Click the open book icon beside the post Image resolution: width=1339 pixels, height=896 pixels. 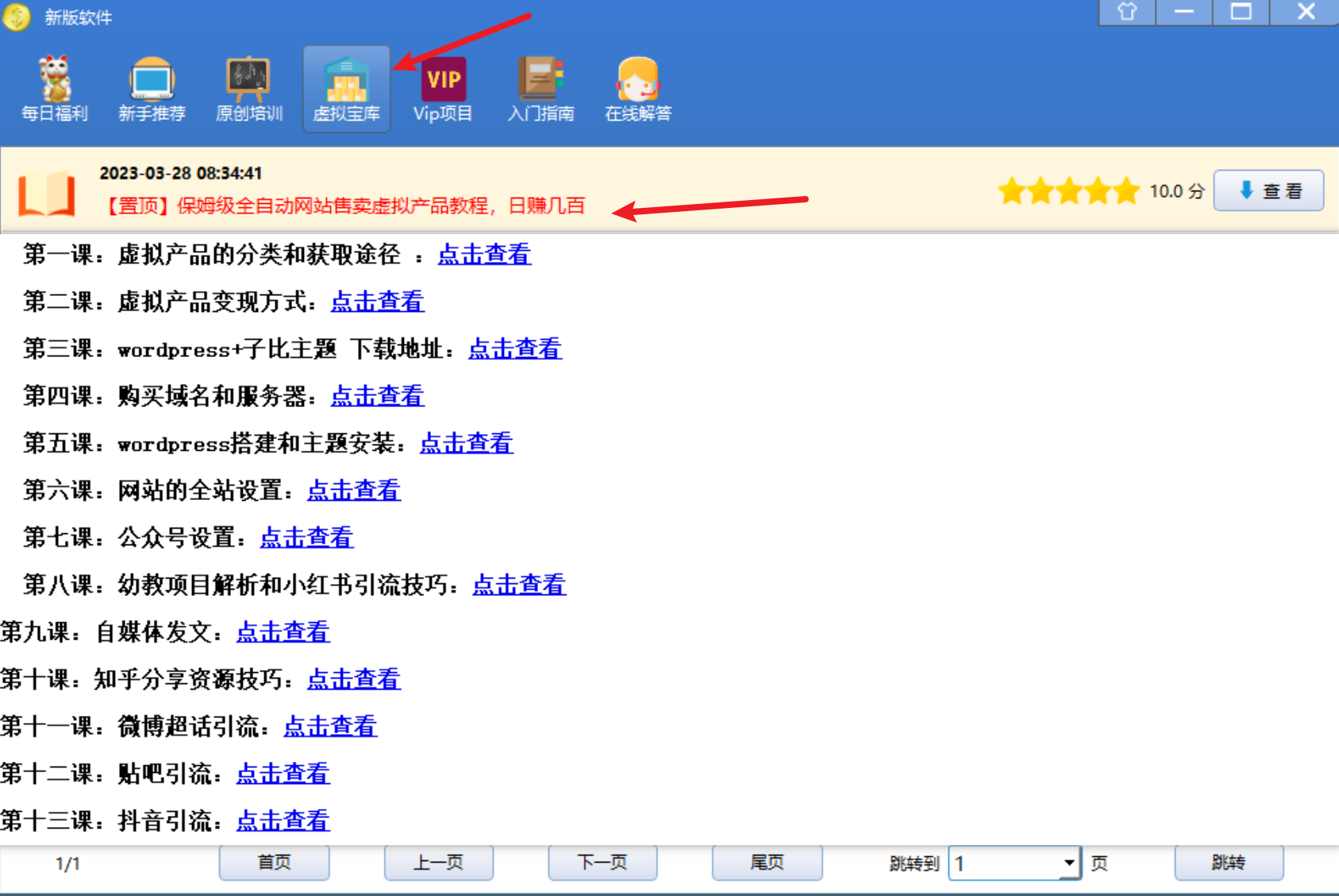[47, 194]
